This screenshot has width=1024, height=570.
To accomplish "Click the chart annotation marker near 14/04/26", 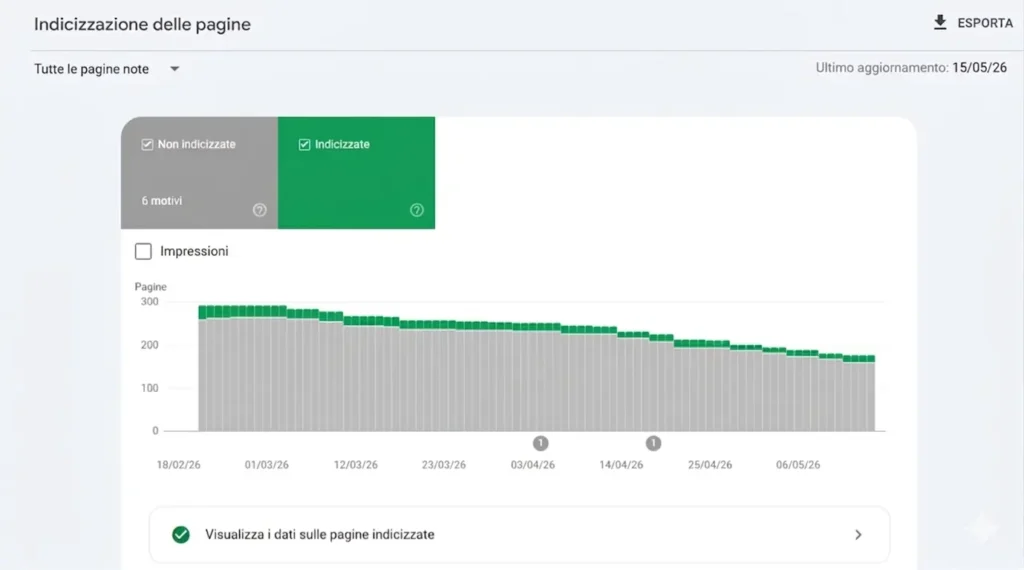I will click(653, 443).
